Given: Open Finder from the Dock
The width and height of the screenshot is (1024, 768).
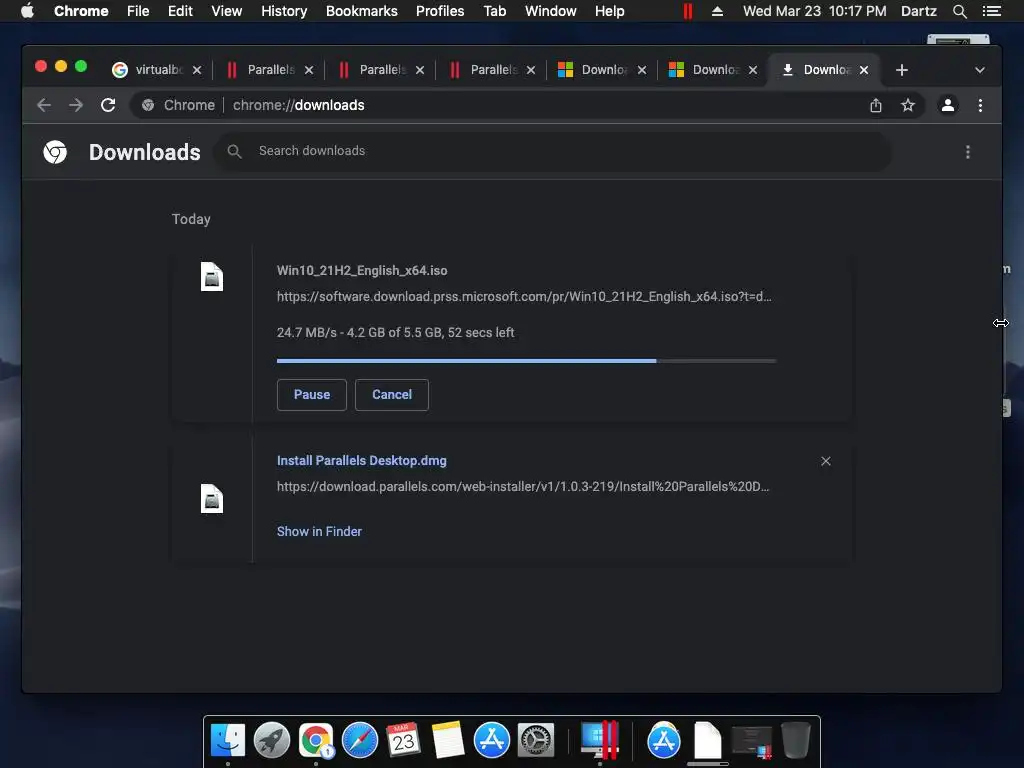Looking at the screenshot, I should 227,741.
